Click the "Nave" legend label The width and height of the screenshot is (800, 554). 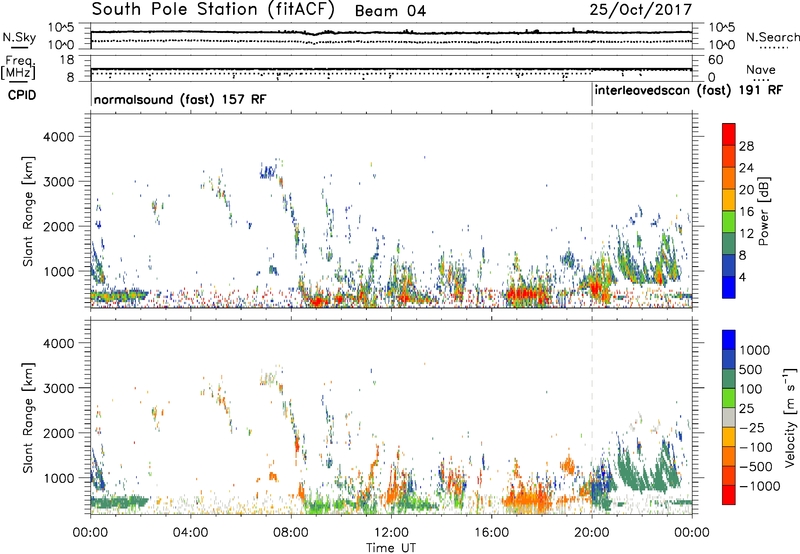click(761, 69)
